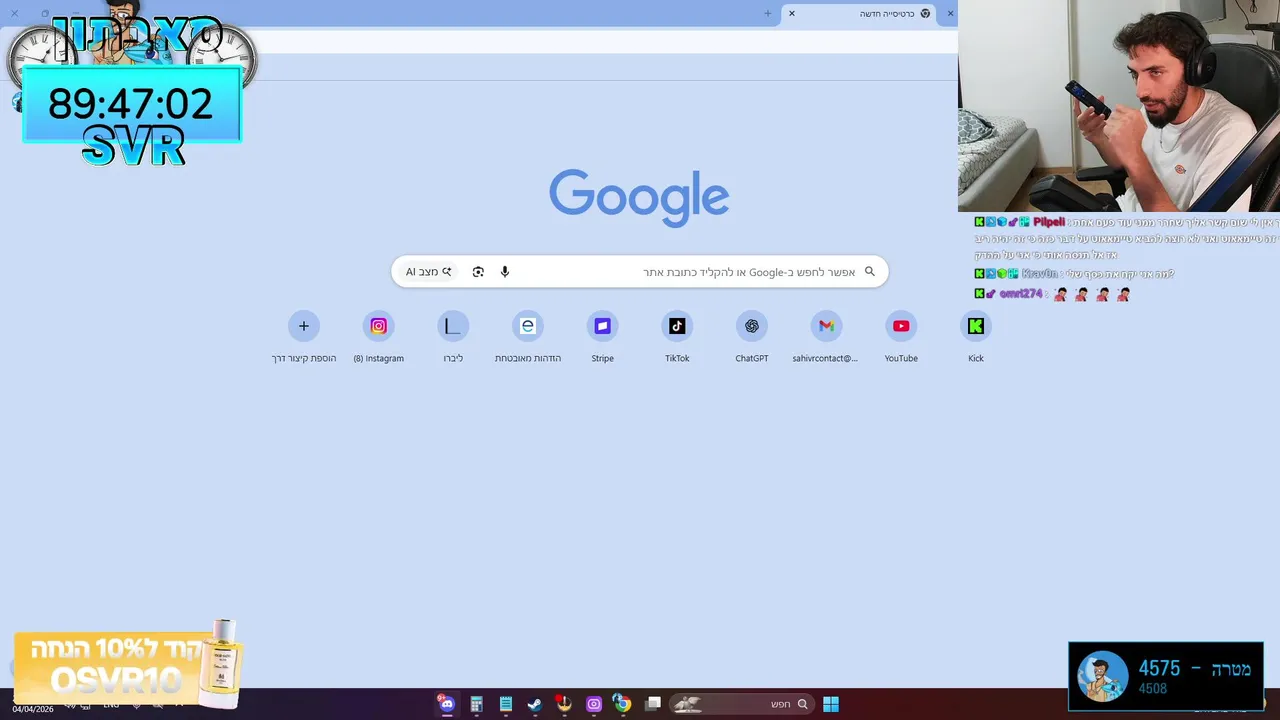Open Windows Start menu button

click(x=831, y=704)
